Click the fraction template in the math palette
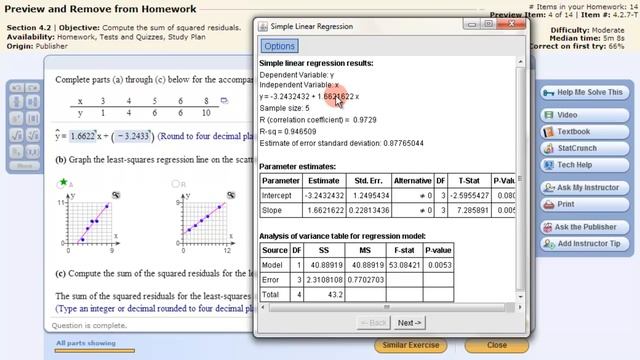Viewport: 640px width, 360px height. click(x=16, y=102)
